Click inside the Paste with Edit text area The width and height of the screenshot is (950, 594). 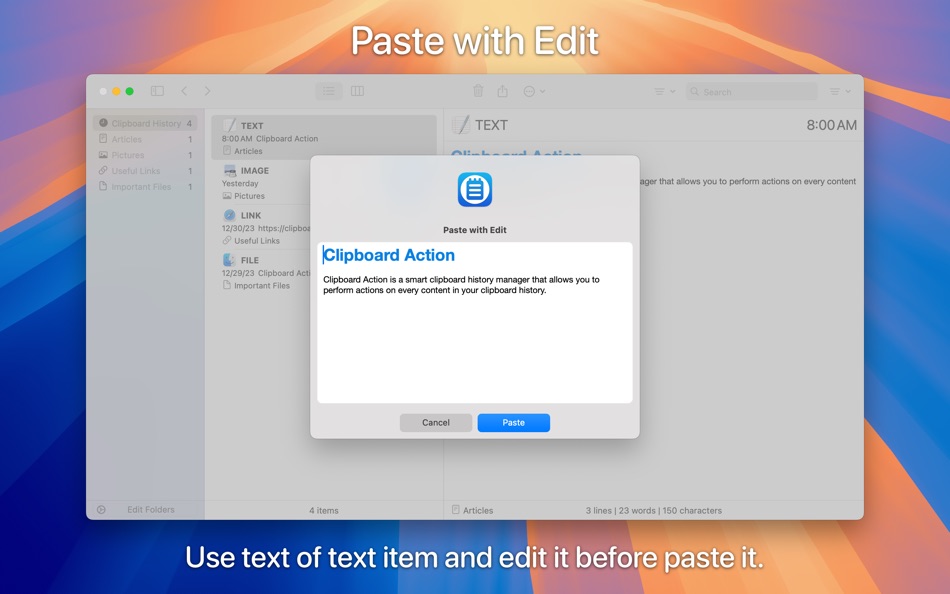tap(474, 322)
